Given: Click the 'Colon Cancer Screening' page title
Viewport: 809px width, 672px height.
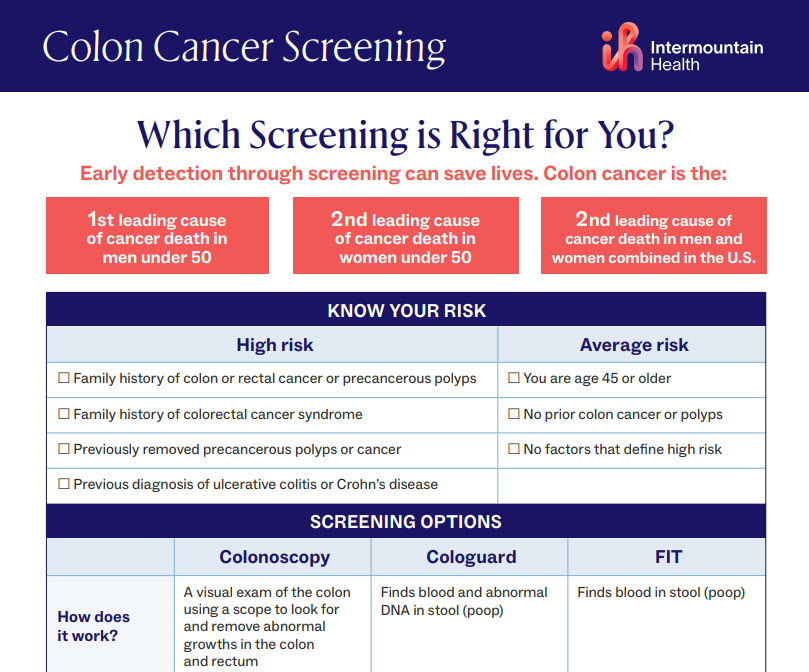Looking at the screenshot, I should tap(244, 47).
